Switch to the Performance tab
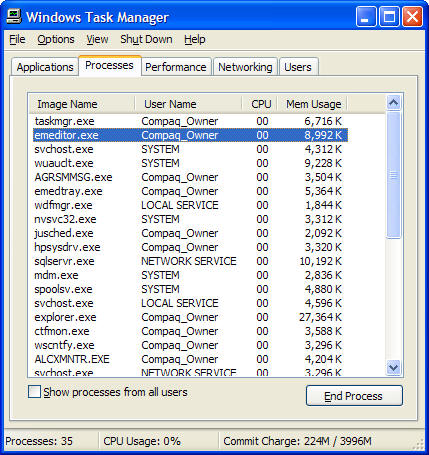This screenshot has width=429, height=455. pos(176,67)
